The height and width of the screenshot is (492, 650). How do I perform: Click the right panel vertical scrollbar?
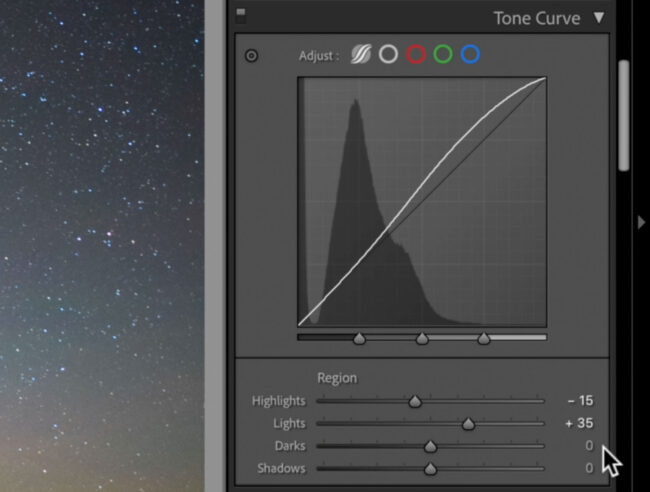click(x=624, y=115)
